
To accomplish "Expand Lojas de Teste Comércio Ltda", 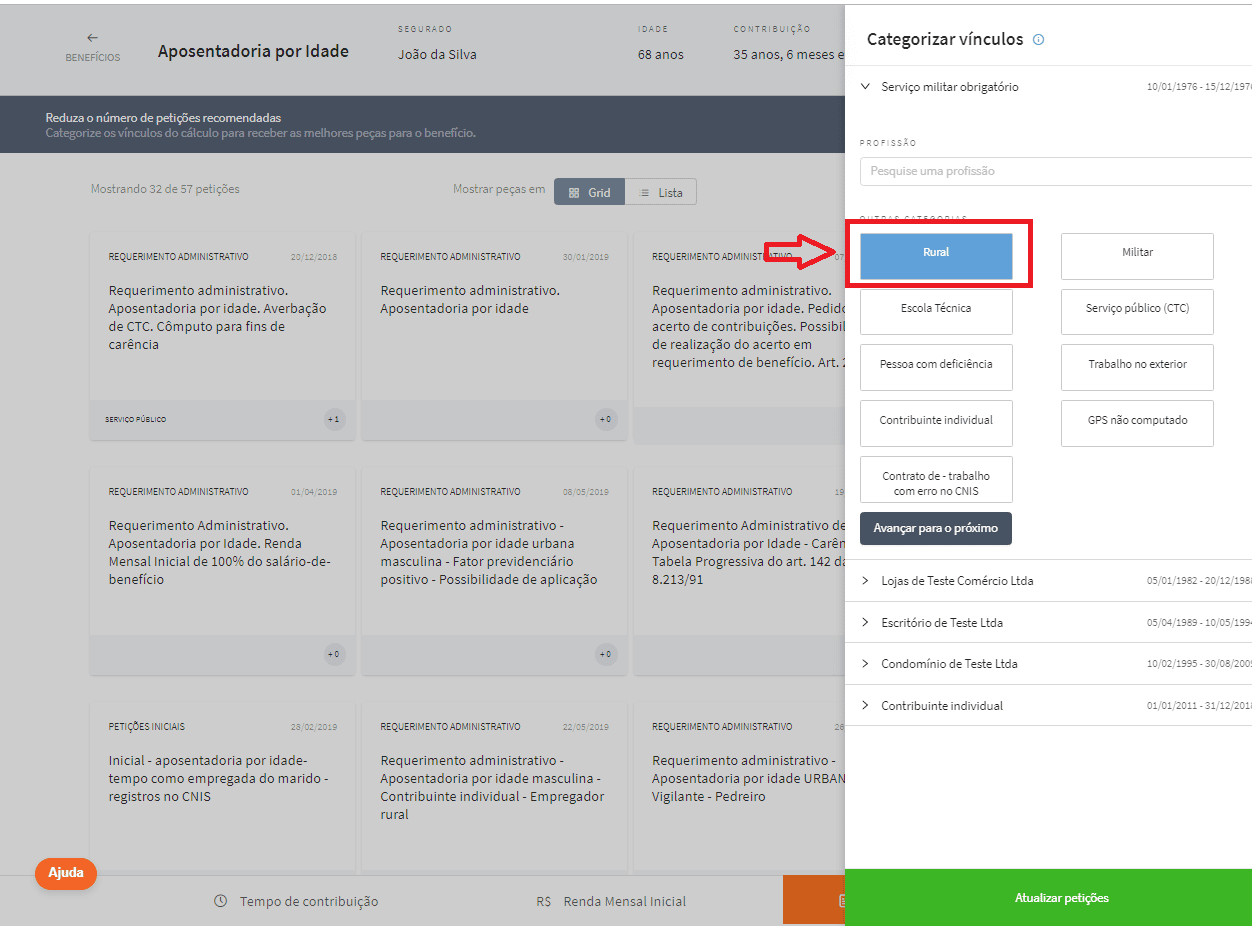I will point(866,581).
